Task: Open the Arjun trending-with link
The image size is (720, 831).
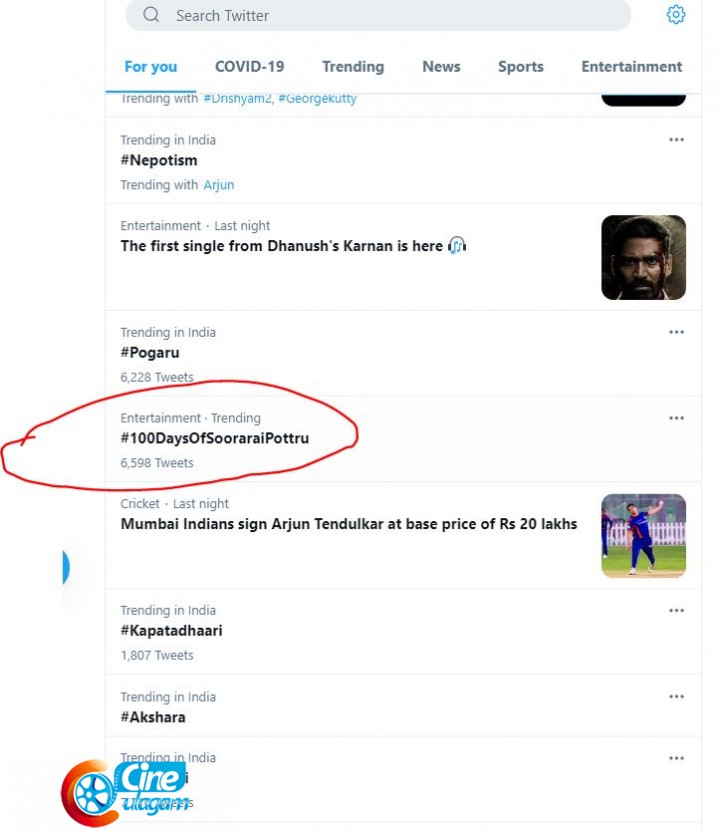Action: (x=219, y=185)
